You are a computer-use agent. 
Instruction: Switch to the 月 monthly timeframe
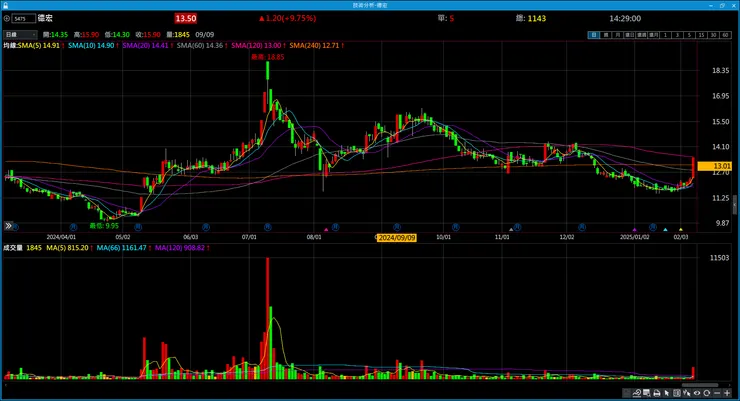[x=618, y=35]
